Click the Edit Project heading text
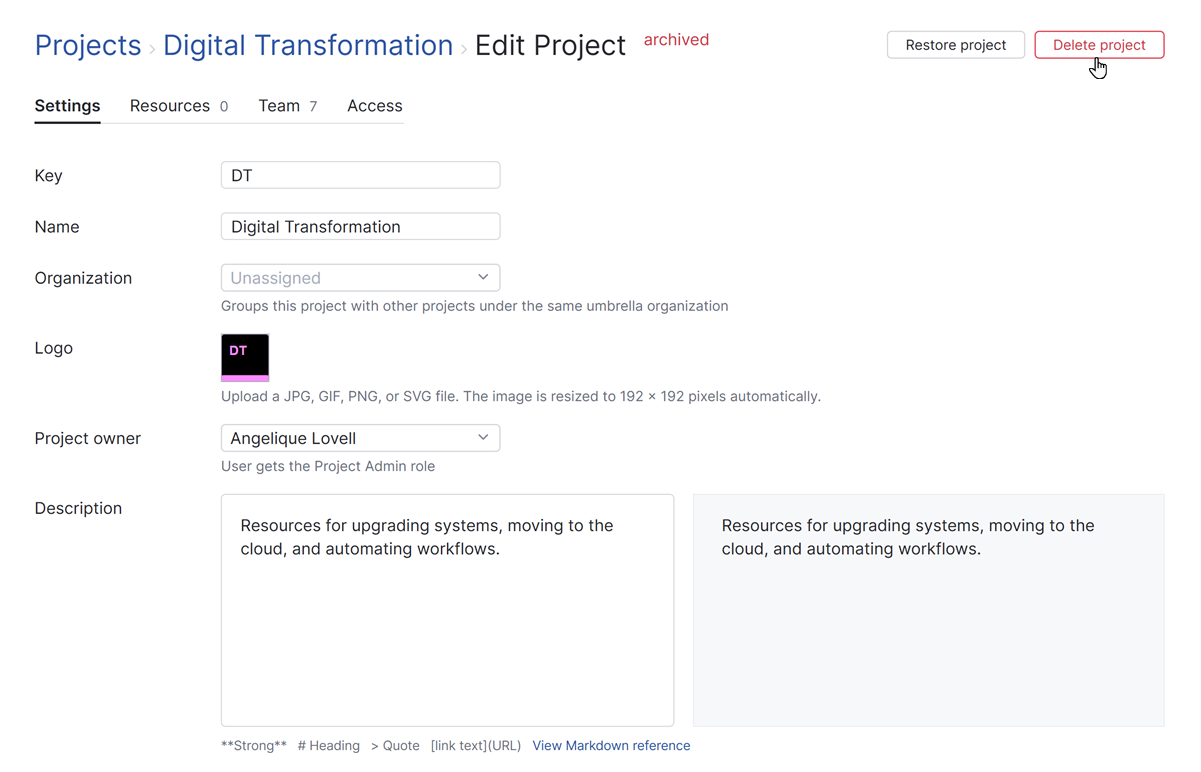1201x772 pixels. 550,45
